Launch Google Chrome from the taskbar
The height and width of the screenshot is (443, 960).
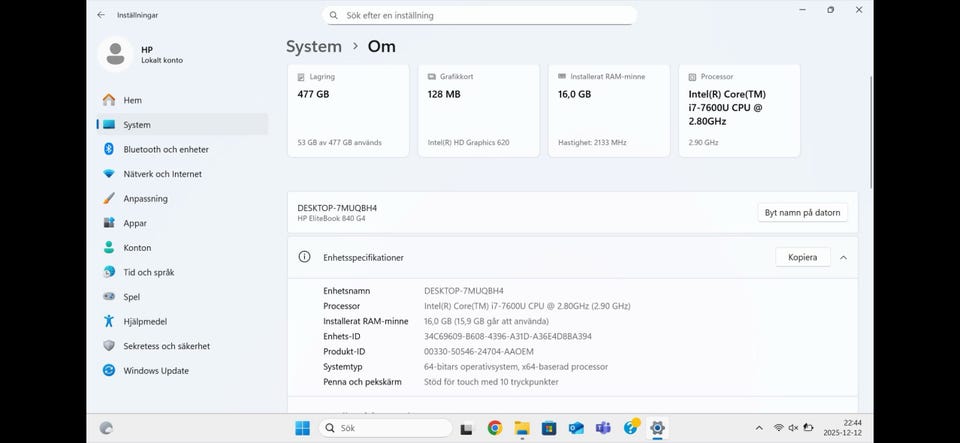(x=495, y=428)
